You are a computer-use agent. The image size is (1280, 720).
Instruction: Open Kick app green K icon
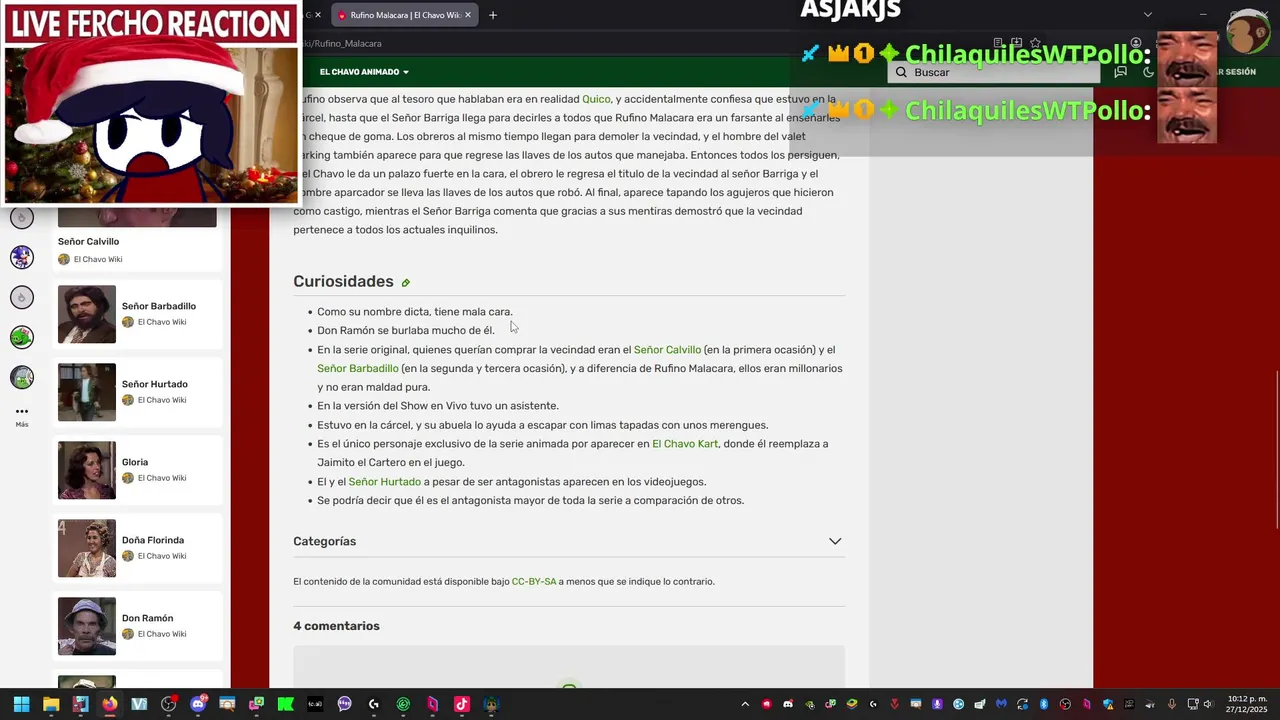point(286,704)
